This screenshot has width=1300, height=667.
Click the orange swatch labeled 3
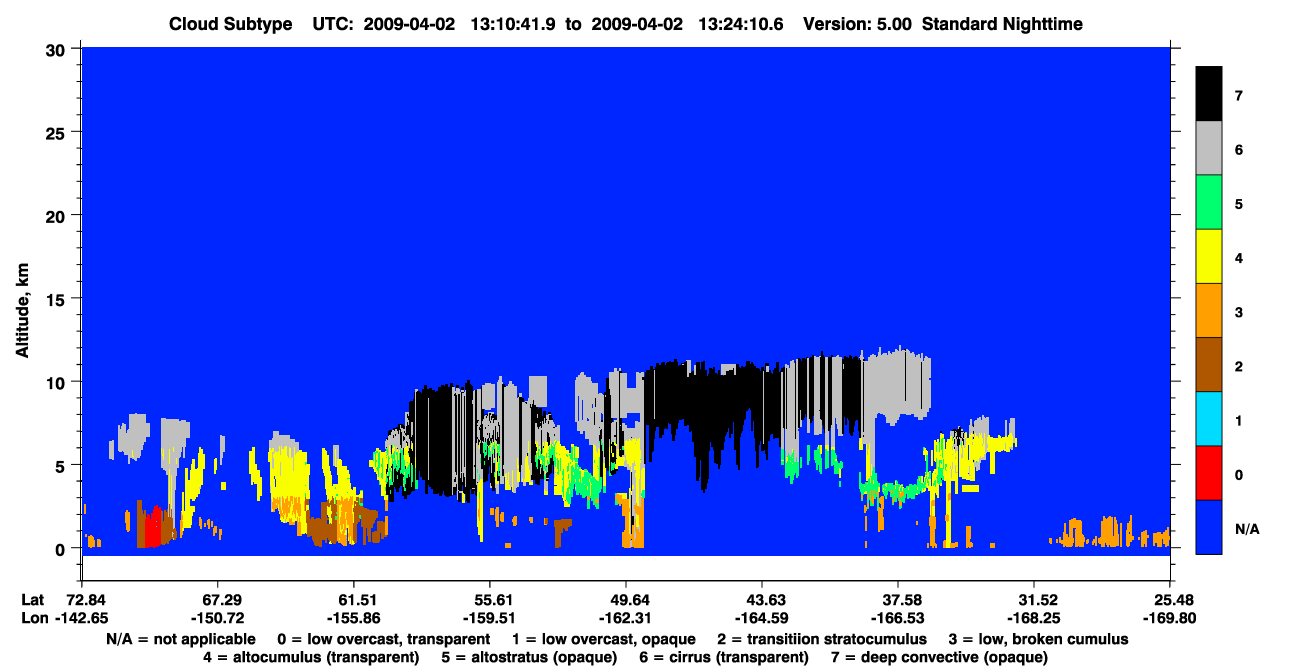coord(1209,310)
